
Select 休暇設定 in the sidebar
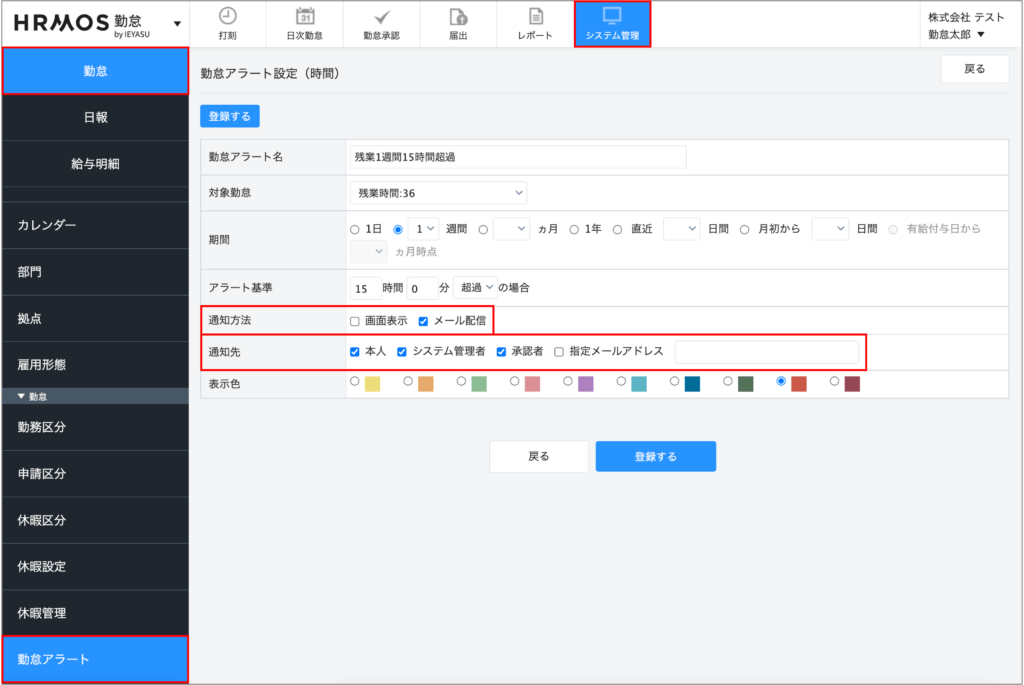[95, 566]
